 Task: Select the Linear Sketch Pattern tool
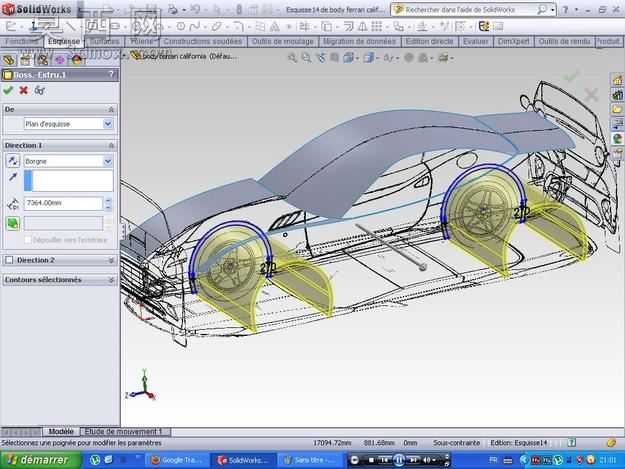coord(376,27)
